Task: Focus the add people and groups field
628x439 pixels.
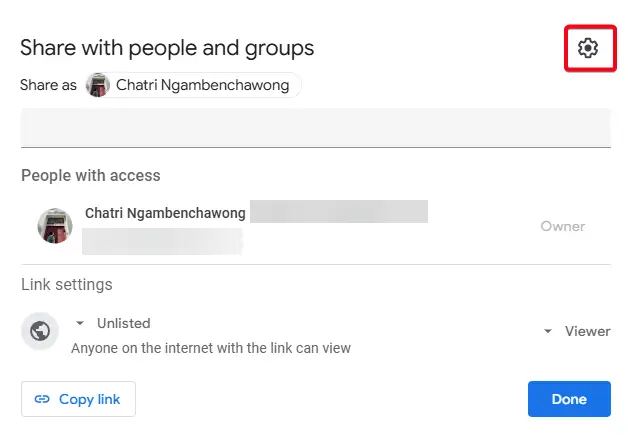Action: click(x=316, y=127)
